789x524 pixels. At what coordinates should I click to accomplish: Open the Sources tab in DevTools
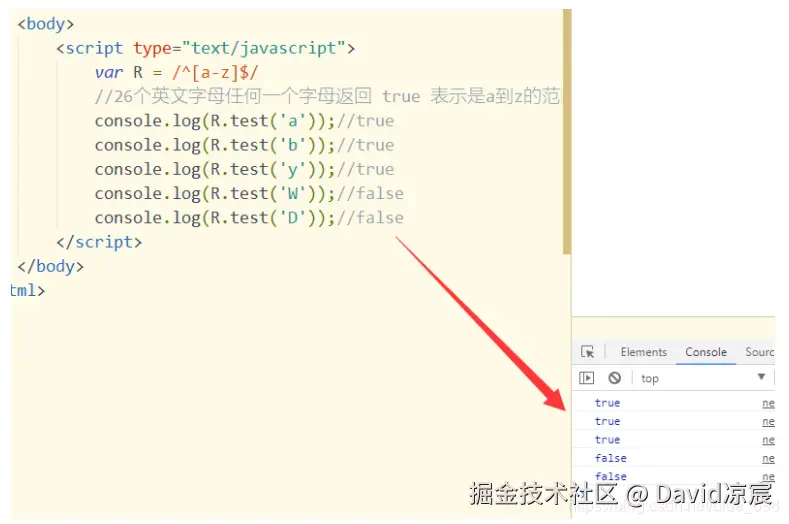click(x=760, y=352)
